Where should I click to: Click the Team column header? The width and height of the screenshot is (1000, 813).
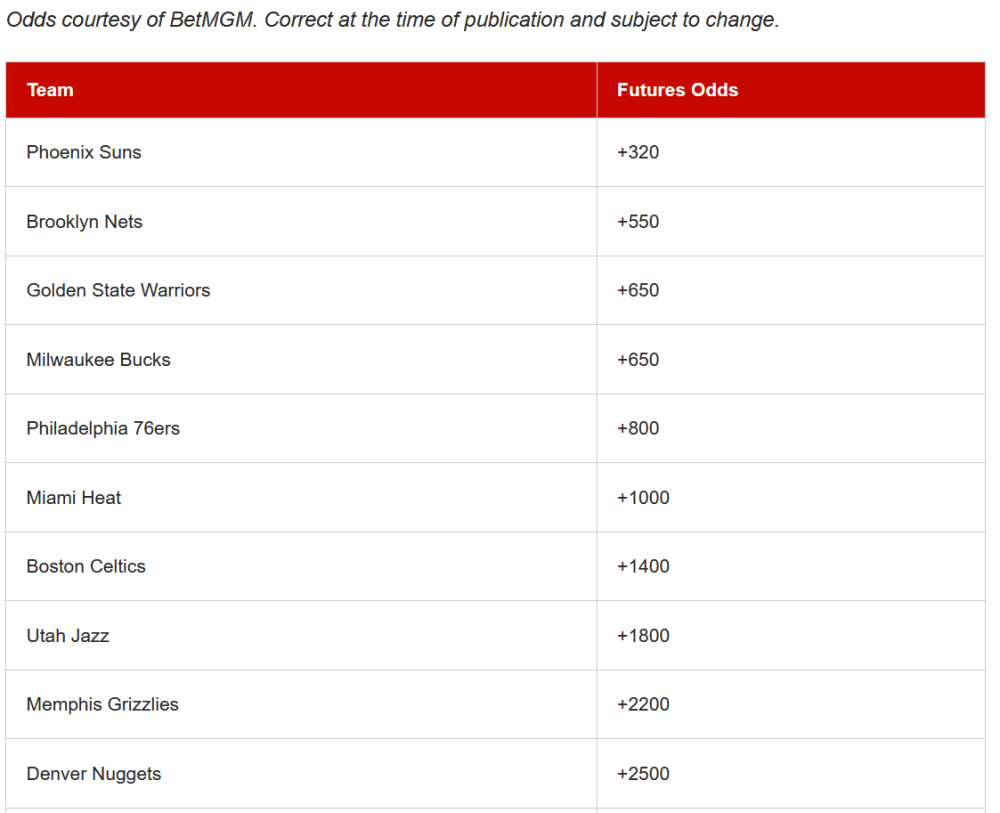pyautogui.click(x=301, y=90)
